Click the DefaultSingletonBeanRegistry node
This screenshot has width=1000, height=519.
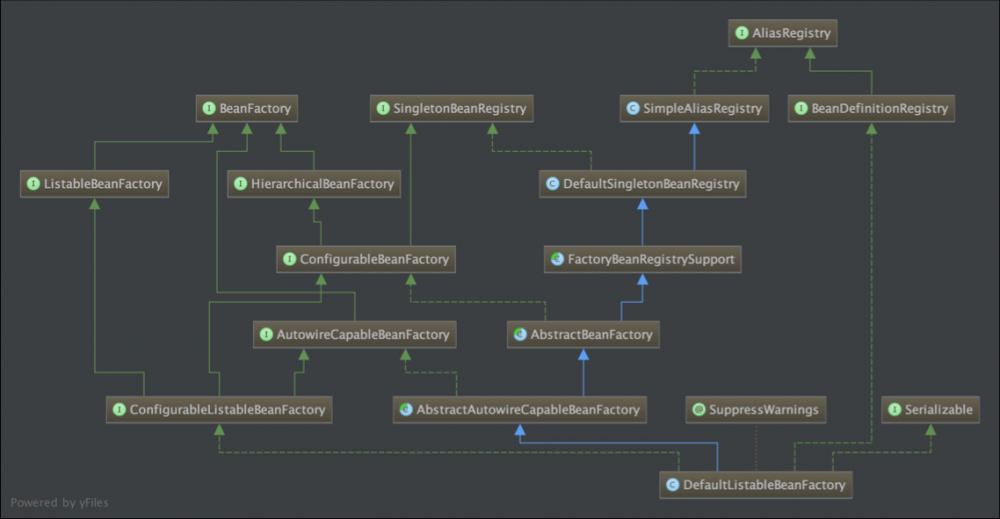click(x=642, y=184)
